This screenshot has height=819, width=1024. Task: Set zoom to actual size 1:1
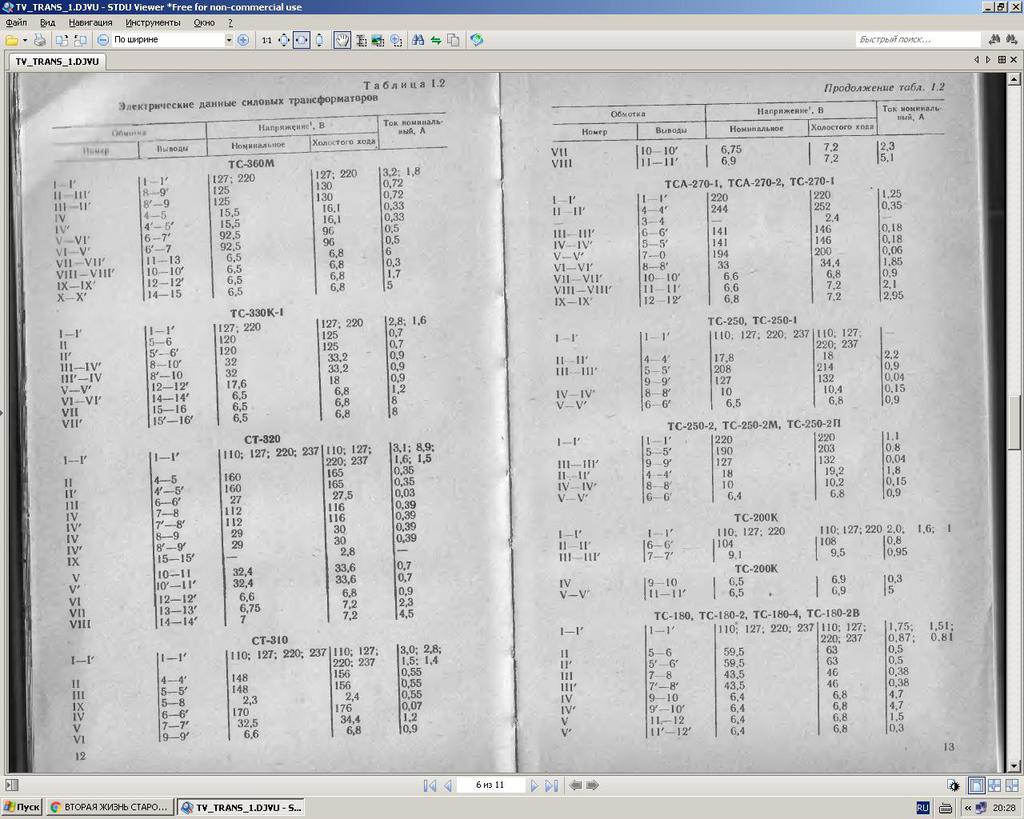266,40
